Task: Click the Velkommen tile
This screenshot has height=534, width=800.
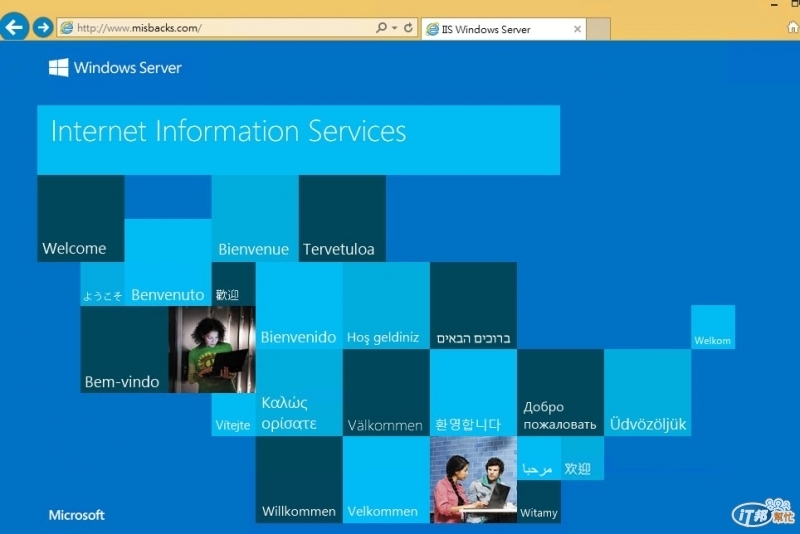Action: click(386, 480)
